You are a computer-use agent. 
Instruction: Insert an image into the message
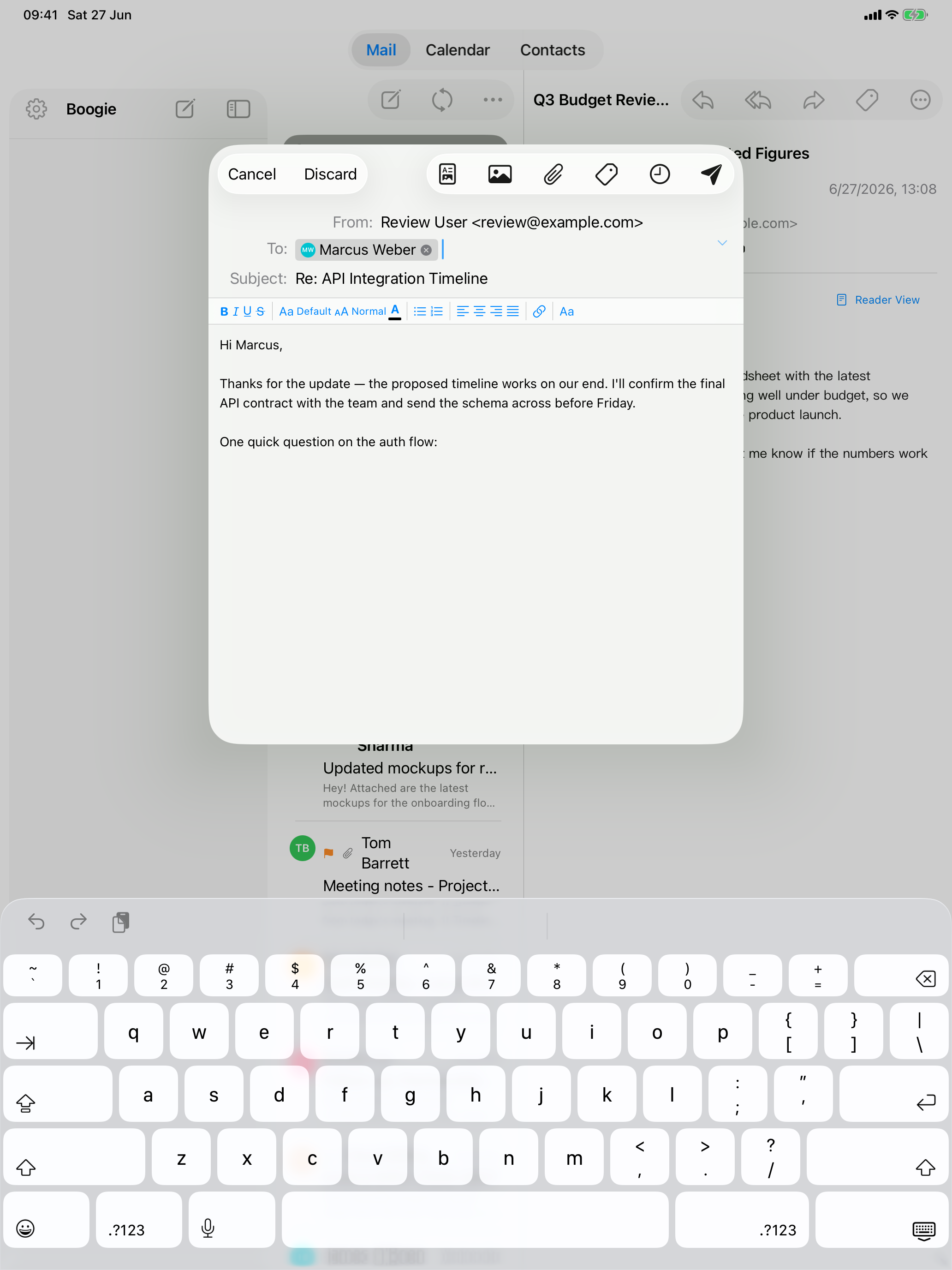pos(500,174)
